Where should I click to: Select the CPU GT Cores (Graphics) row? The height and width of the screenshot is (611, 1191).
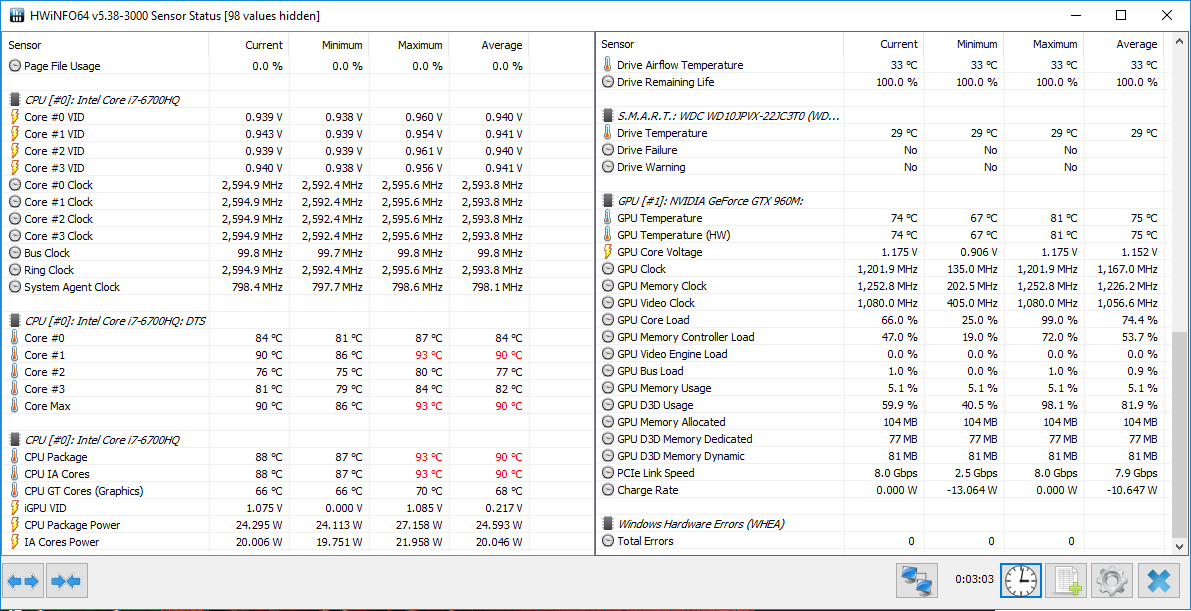[x=266, y=491]
